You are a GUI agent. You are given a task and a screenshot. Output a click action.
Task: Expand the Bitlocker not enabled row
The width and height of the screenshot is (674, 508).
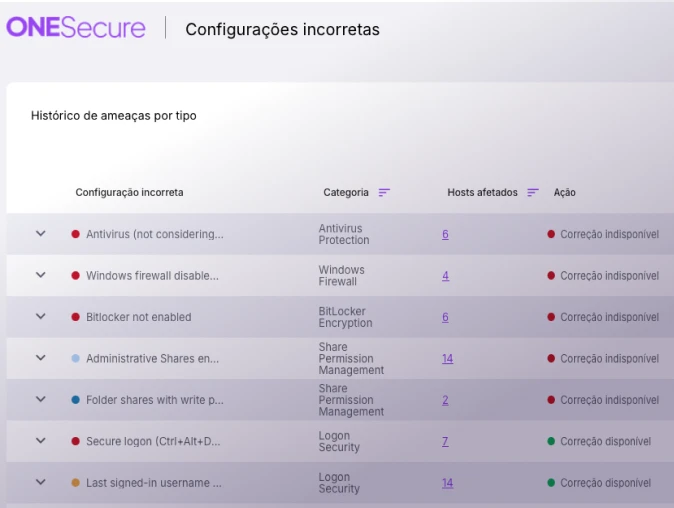pyautogui.click(x=41, y=317)
